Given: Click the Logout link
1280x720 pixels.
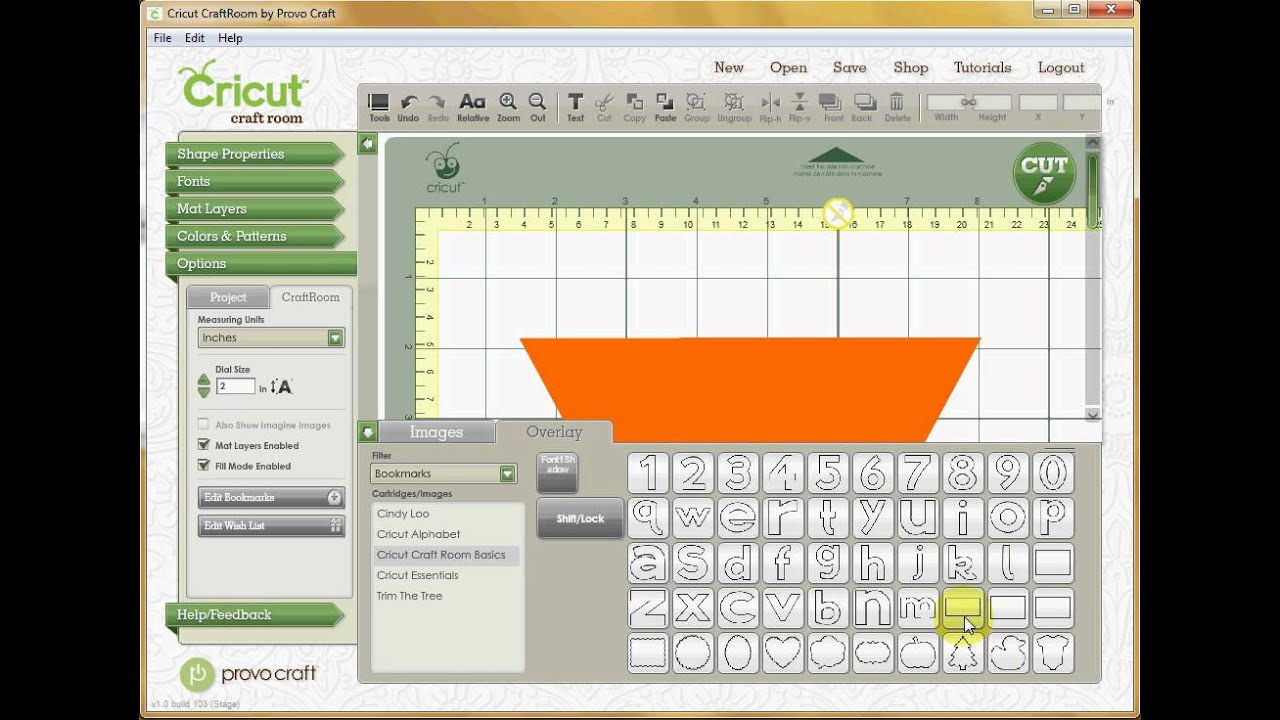Looking at the screenshot, I should (1061, 68).
